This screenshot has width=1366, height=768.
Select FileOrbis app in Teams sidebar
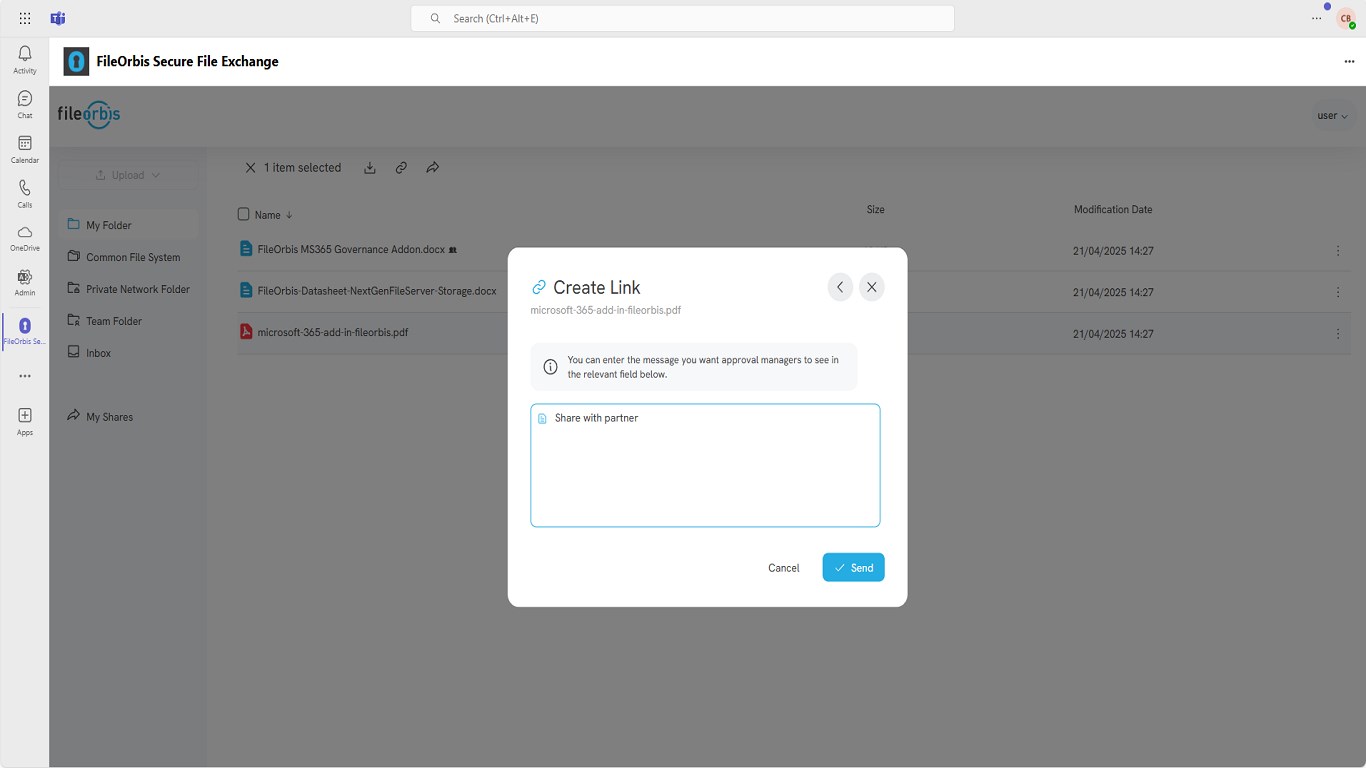click(25, 331)
